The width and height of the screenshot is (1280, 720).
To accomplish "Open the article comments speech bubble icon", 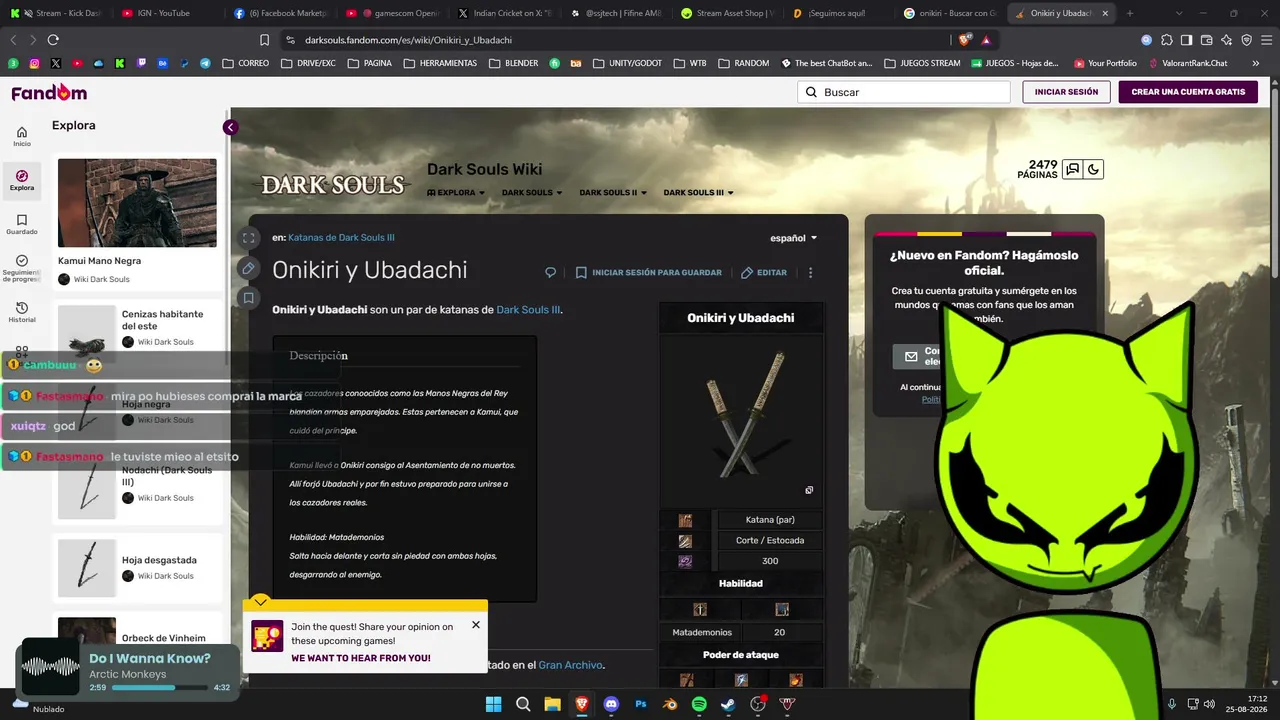I will coord(550,273).
